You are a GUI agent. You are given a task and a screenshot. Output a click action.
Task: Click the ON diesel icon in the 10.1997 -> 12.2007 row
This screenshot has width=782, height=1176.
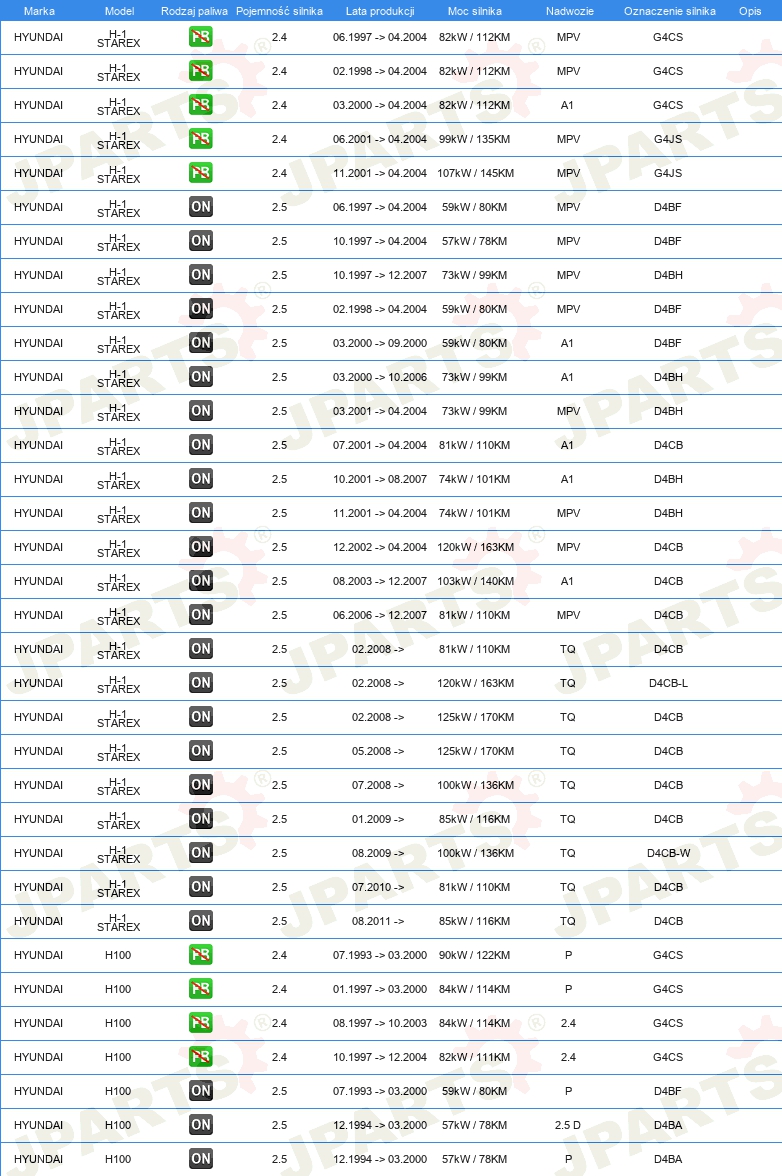point(200,274)
